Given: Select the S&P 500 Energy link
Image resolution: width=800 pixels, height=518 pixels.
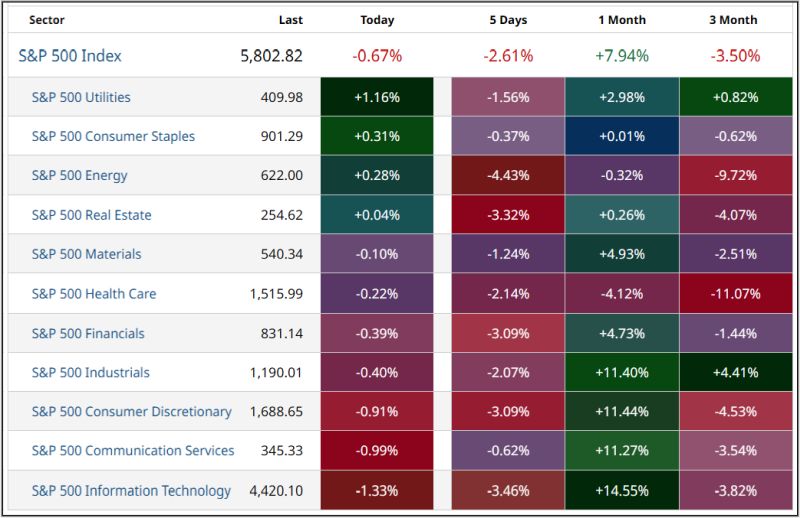Looking at the screenshot, I should pyautogui.click(x=79, y=175).
